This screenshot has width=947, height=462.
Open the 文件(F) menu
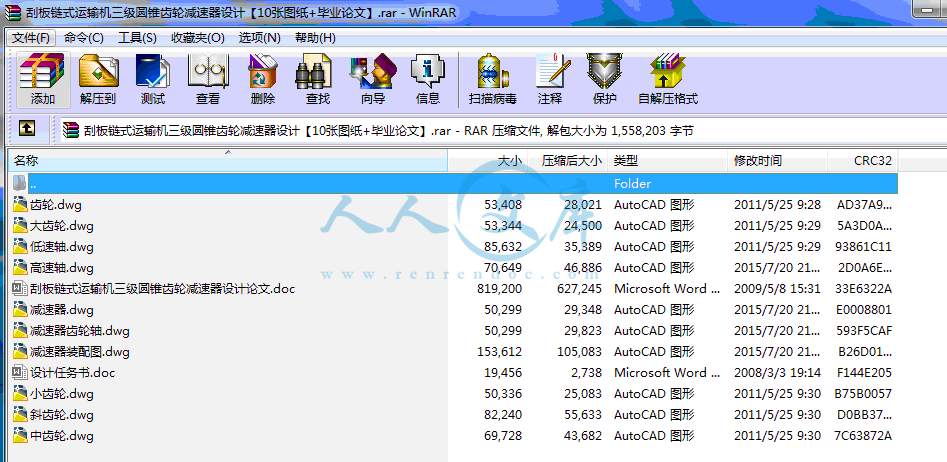31,37
